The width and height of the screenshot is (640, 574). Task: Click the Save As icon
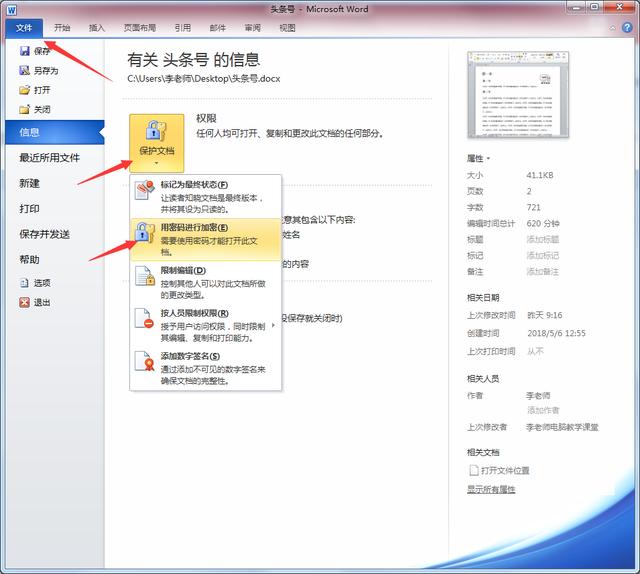24,71
